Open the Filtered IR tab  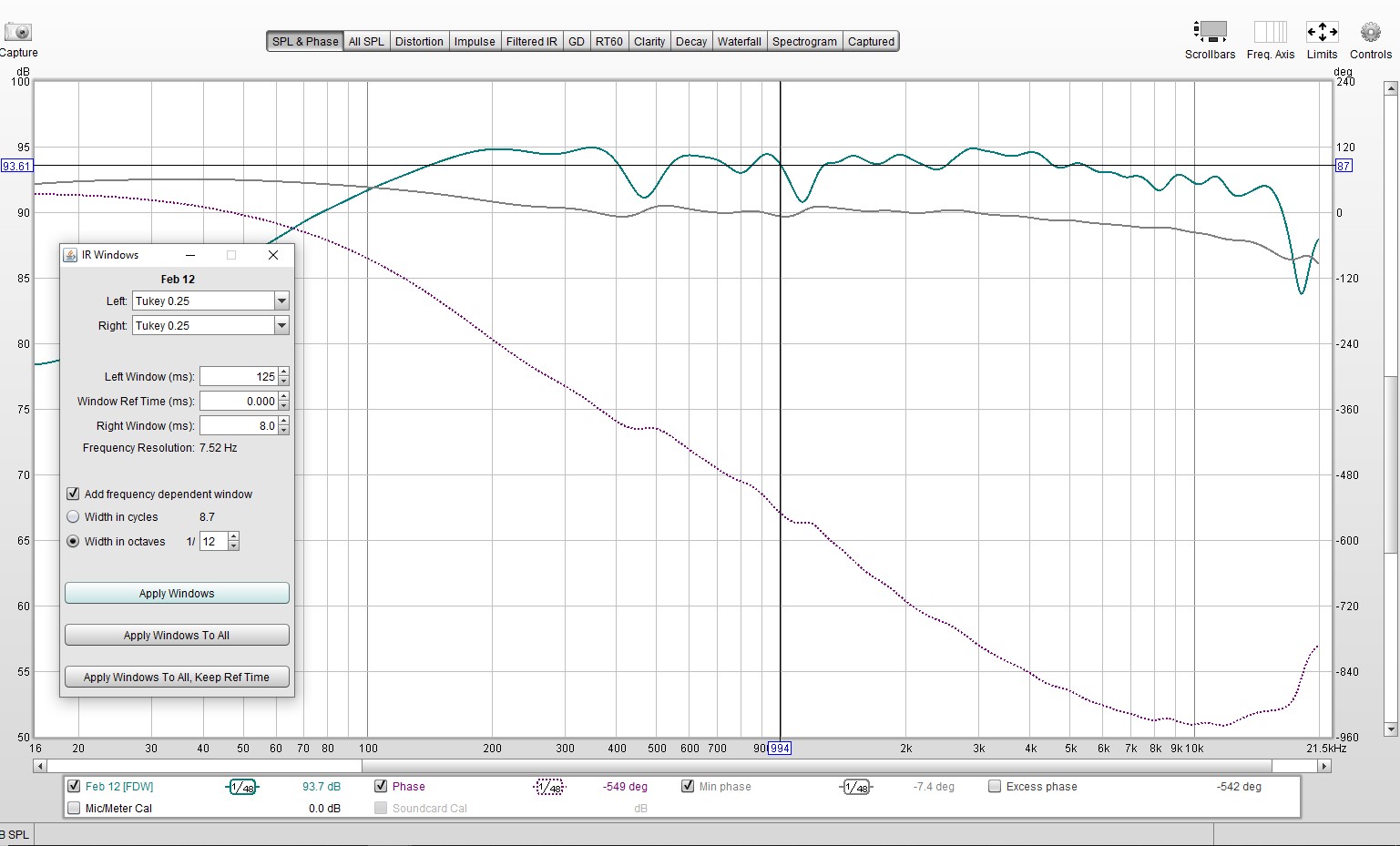click(531, 41)
